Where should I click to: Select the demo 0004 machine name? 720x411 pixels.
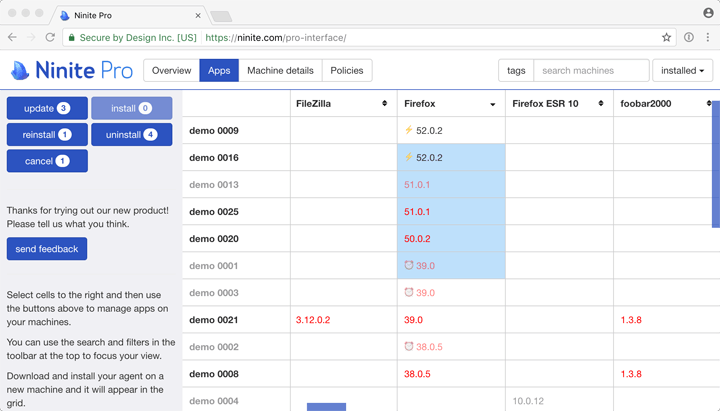coord(214,401)
